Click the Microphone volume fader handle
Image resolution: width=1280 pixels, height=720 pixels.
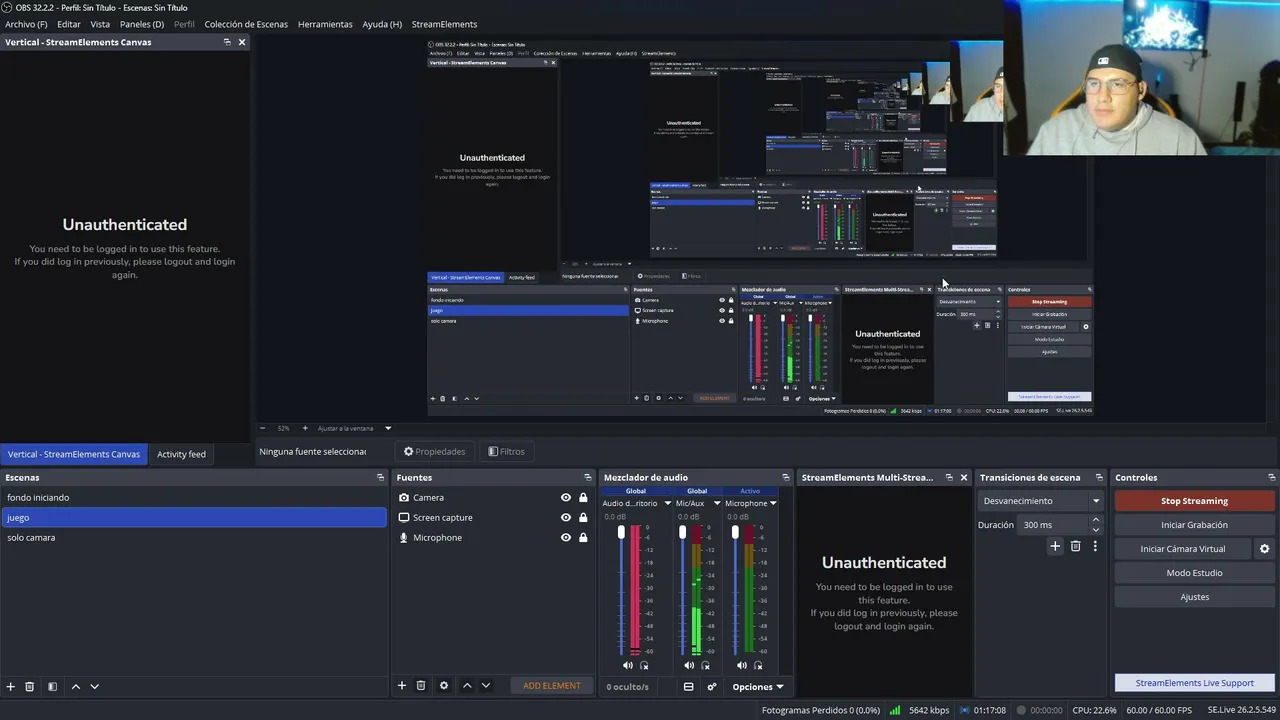point(735,533)
